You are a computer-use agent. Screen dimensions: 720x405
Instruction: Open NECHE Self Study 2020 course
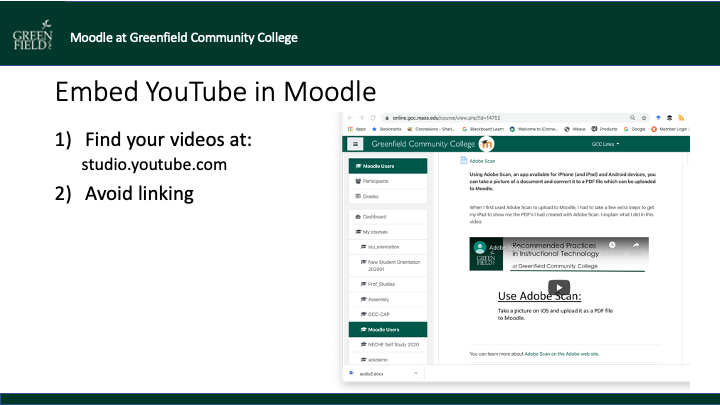(x=388, y=344)
